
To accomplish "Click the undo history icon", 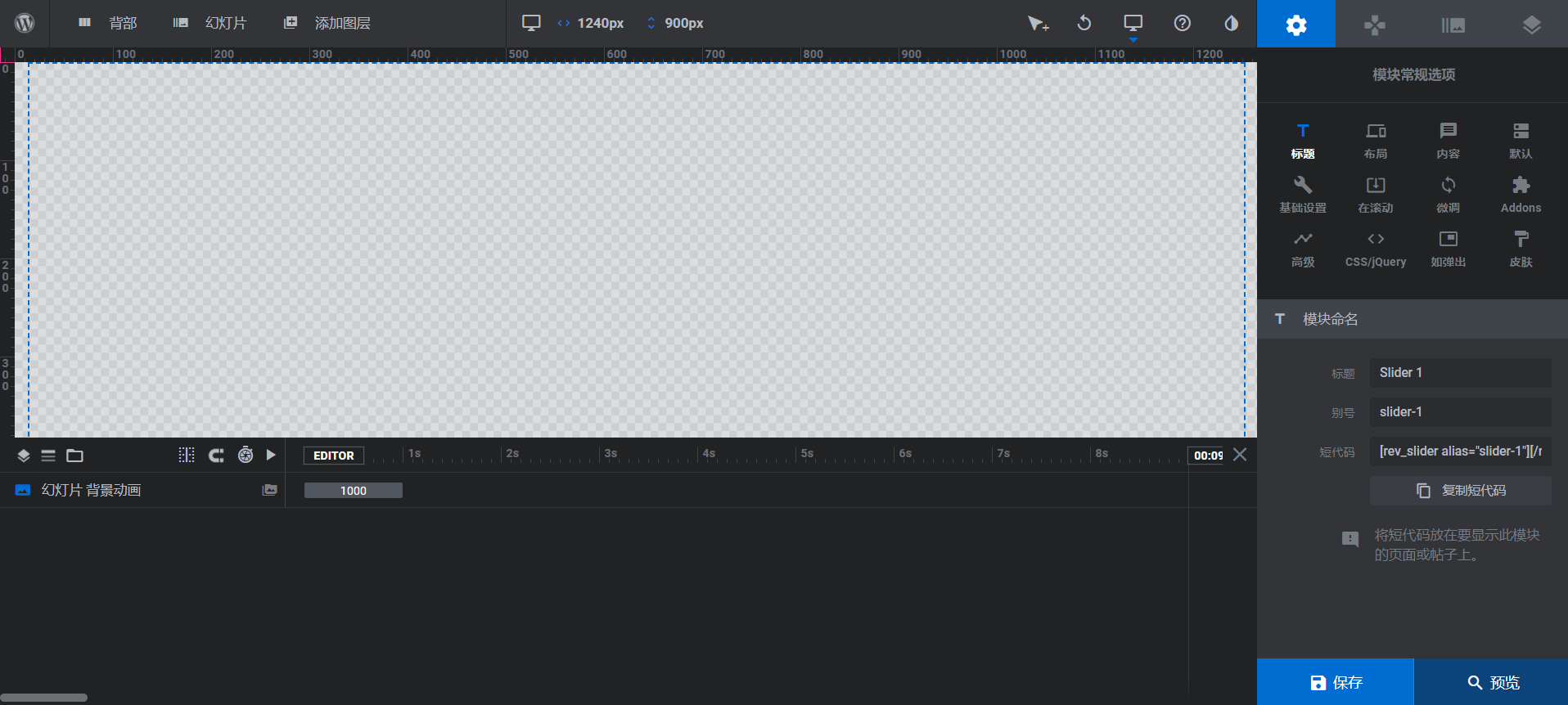I will pyautogui.click(x=1084, y=23).
